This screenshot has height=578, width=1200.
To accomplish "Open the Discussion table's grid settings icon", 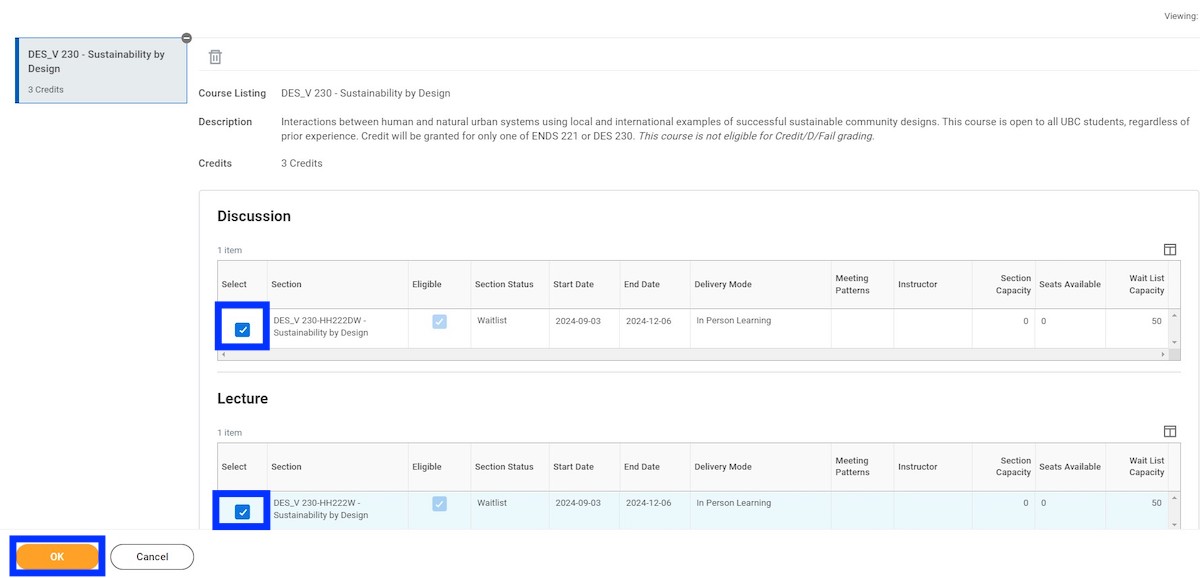I will (x=1170, y=249).
